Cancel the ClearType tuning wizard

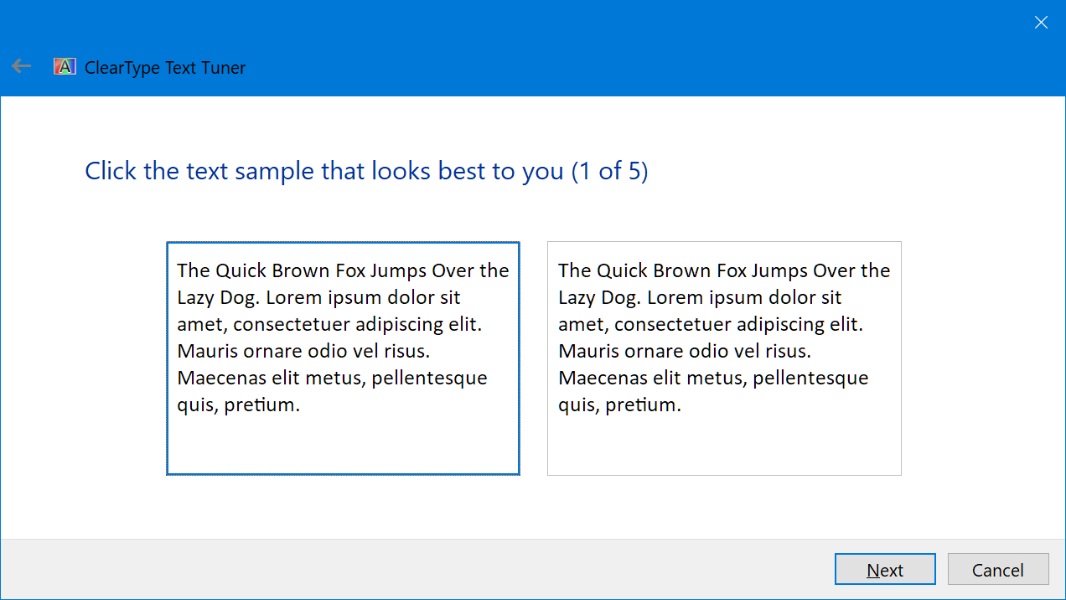point(997,569)
